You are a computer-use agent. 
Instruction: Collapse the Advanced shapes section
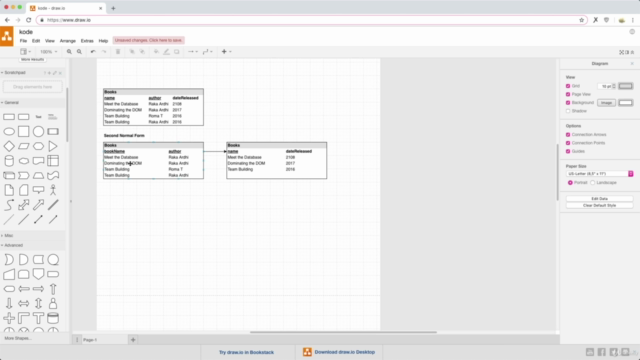pyautogui.click(x=12, y=245)
